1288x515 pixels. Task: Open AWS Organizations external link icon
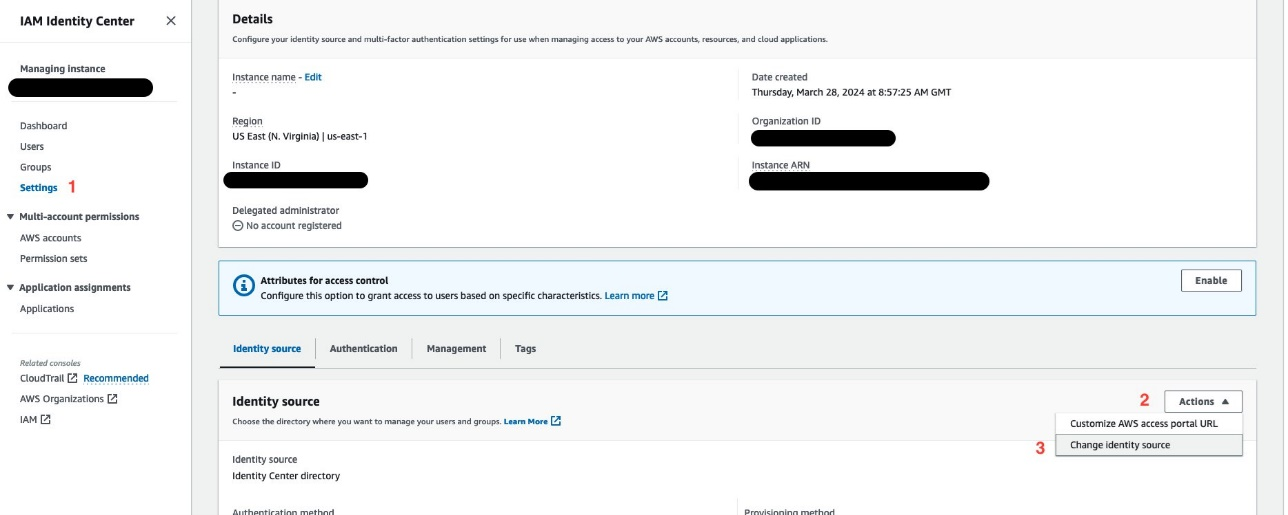pyautogui.click(x=113, y=399)
